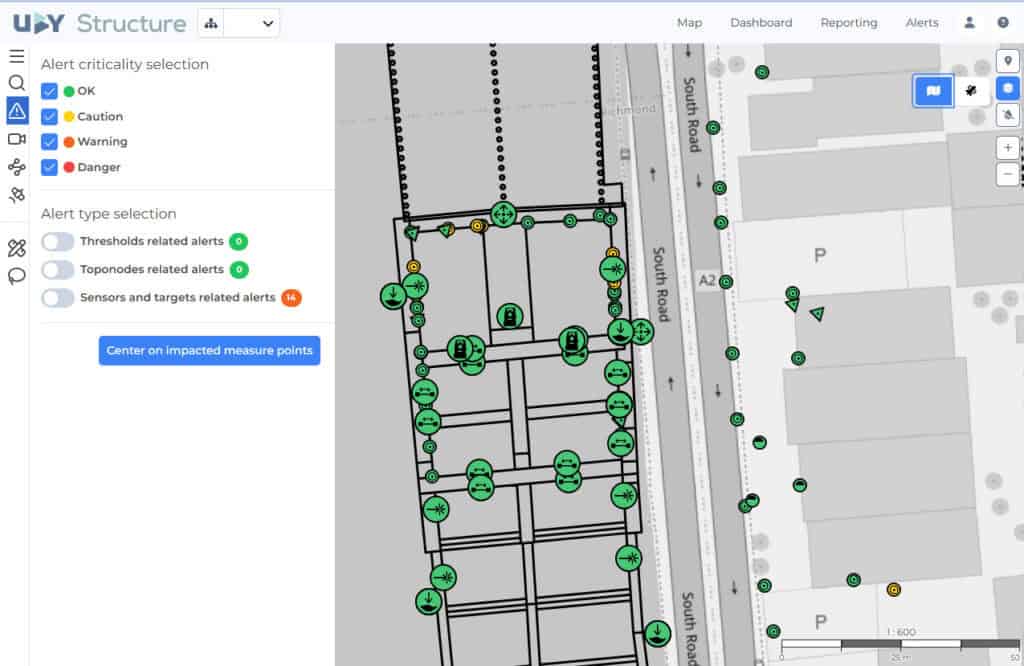Click the user account icon top right
The image size is (1024, 666).
point(968,22)
